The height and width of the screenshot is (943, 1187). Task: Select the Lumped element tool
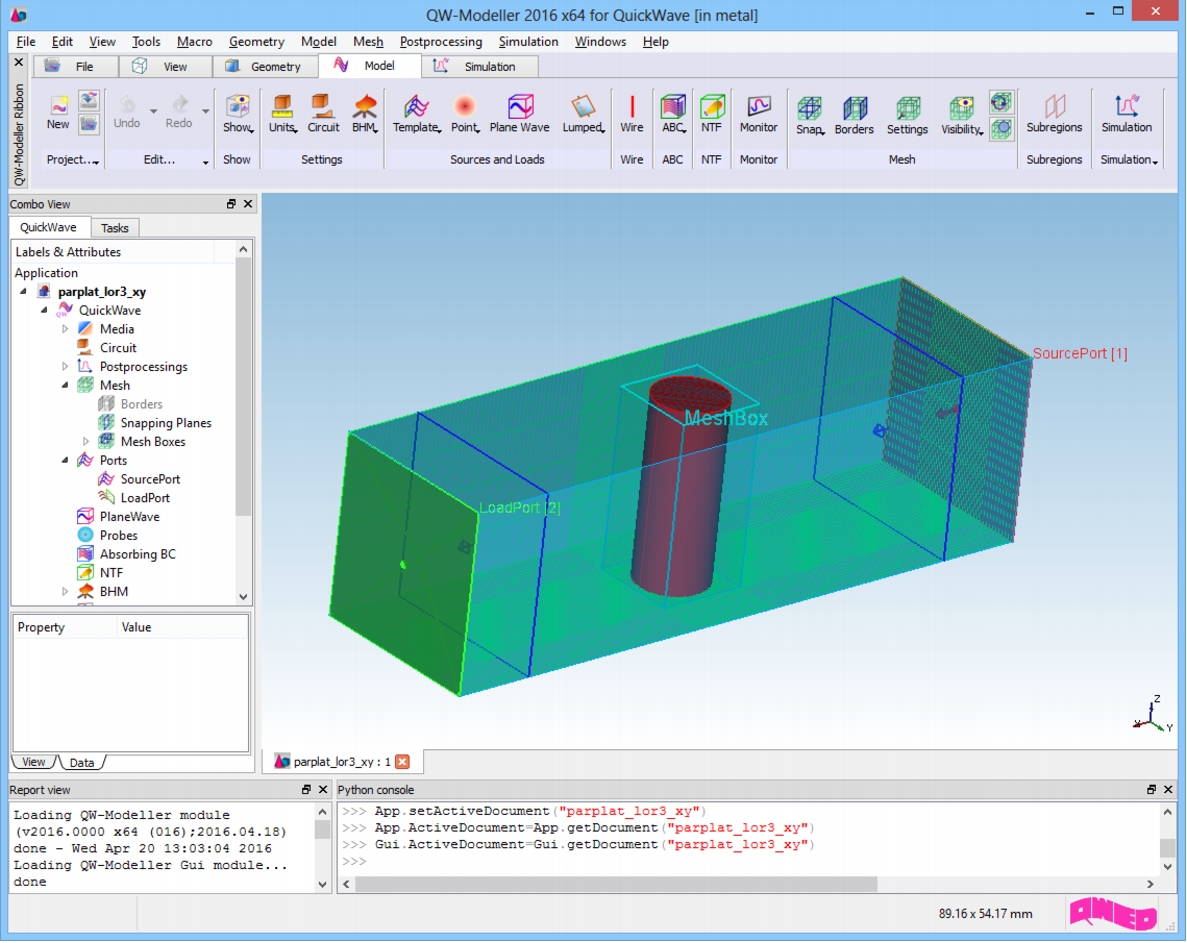click(x=583, y=114)
